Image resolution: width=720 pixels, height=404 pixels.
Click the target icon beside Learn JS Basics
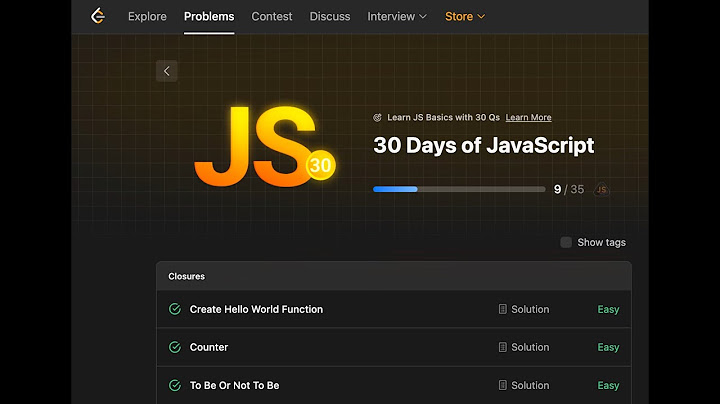point(377,118)
